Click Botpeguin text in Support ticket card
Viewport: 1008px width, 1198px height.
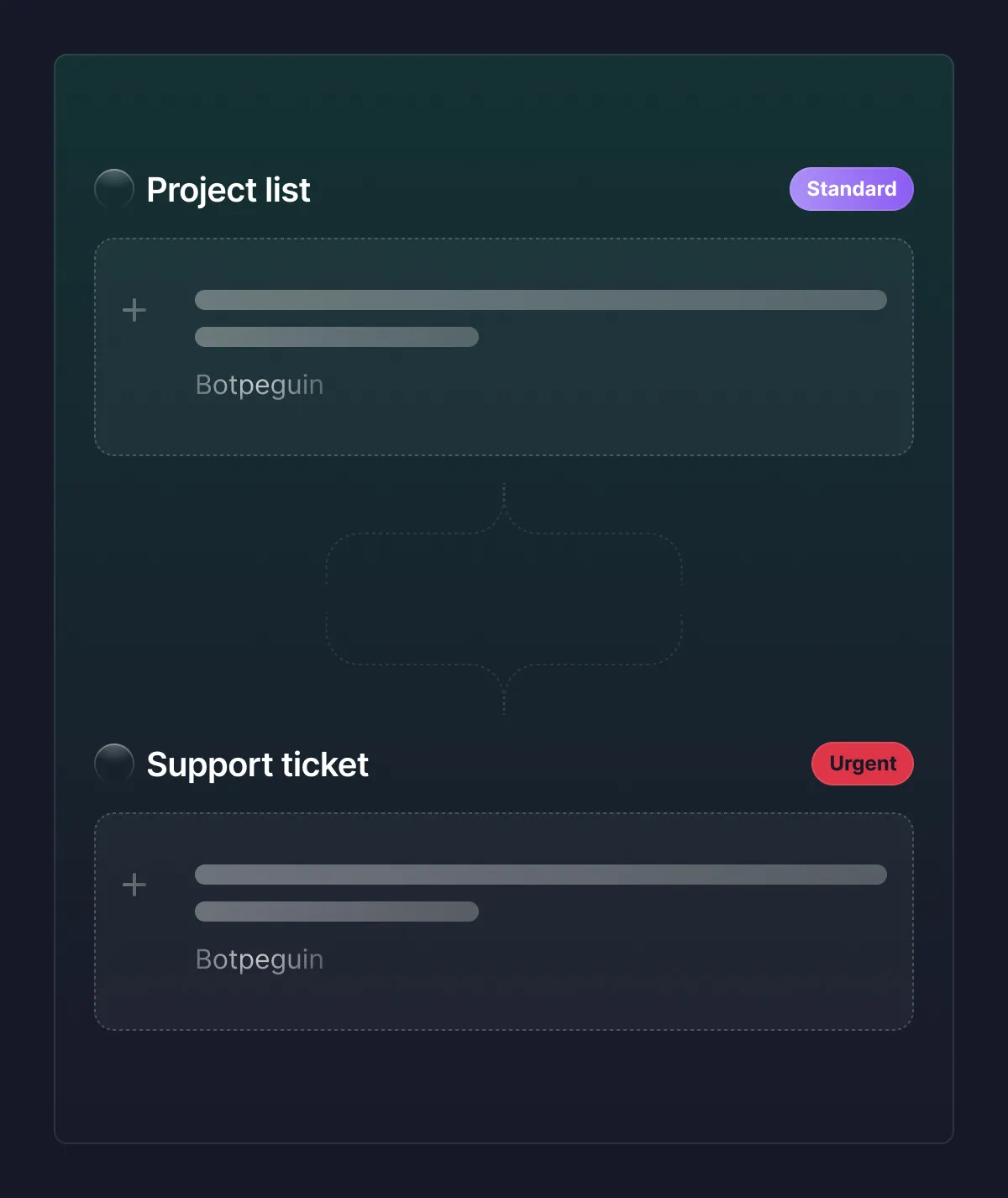(259, 959)
